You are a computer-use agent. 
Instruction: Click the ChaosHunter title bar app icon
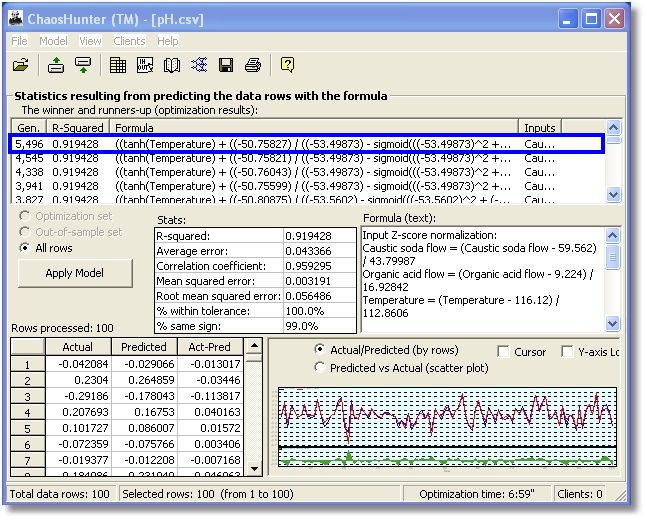(x=16, y=19)
